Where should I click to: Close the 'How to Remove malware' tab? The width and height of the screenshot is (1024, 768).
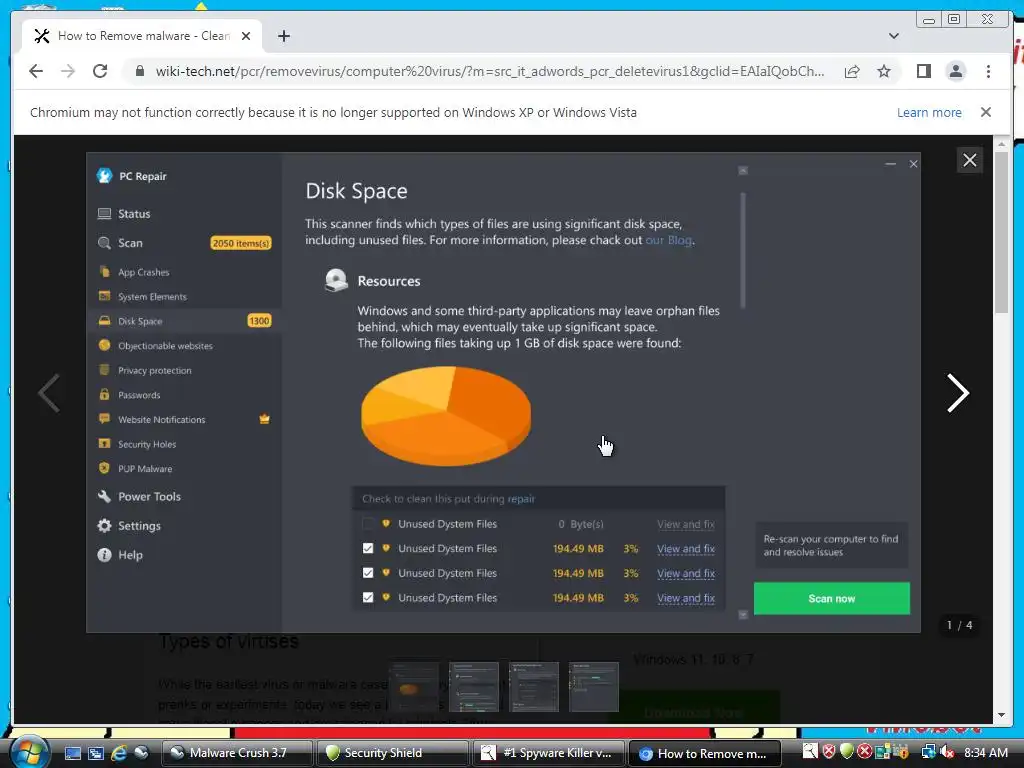click(246, 36)
